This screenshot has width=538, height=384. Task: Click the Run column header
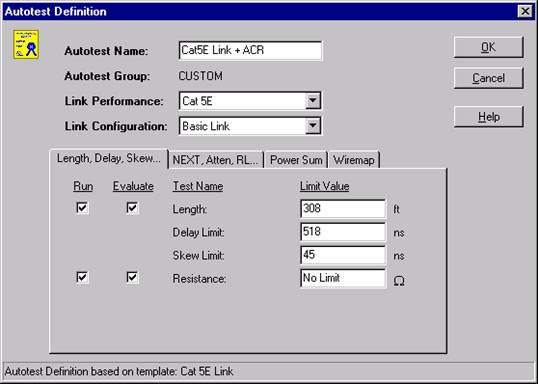pos(83,186)
